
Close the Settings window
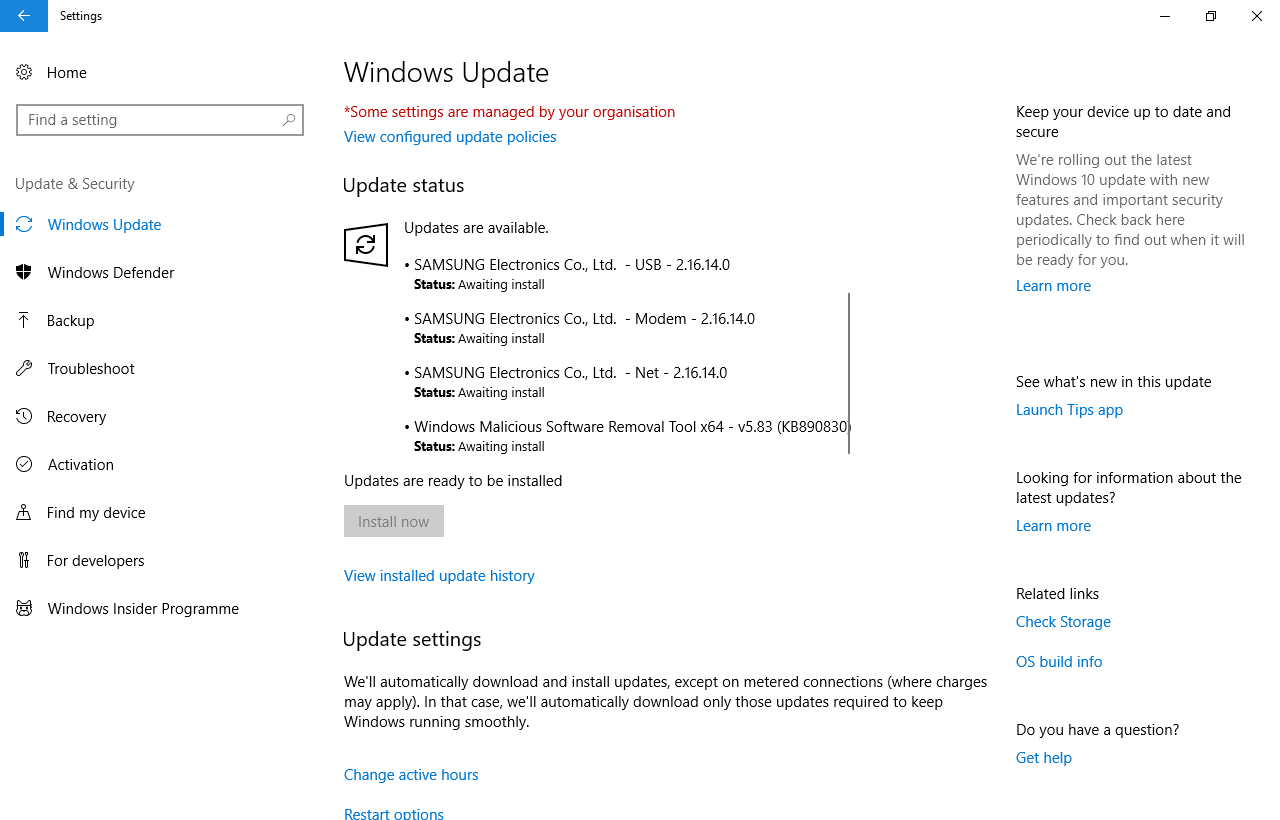pos(1257,16)
